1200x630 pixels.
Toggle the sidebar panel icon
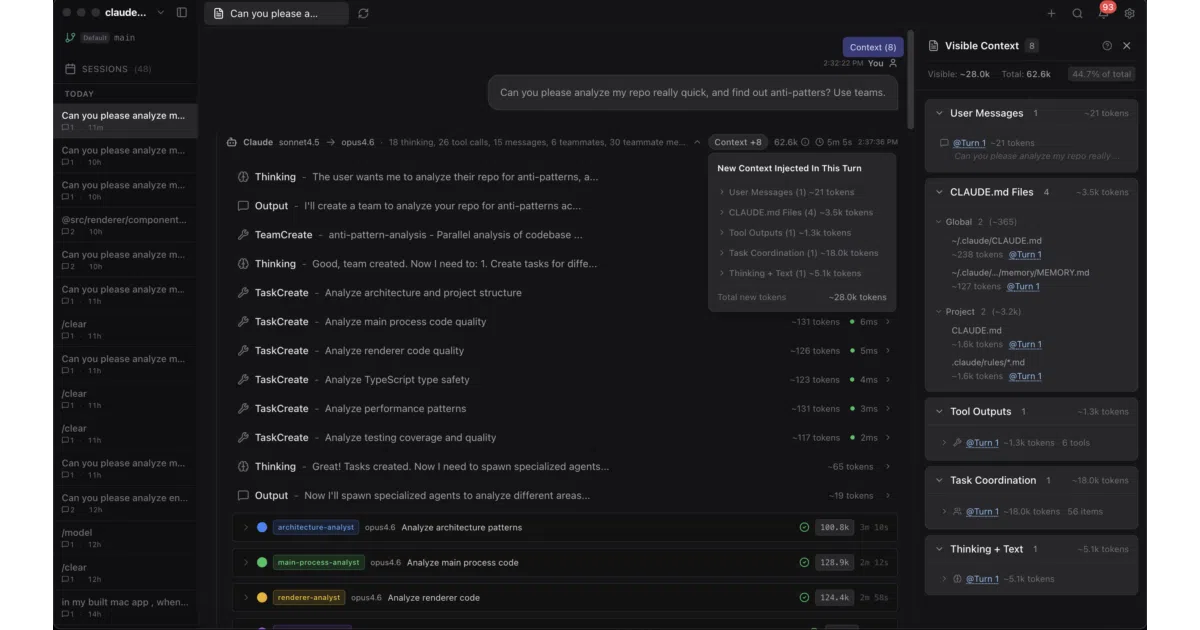(x=181, y=13)
